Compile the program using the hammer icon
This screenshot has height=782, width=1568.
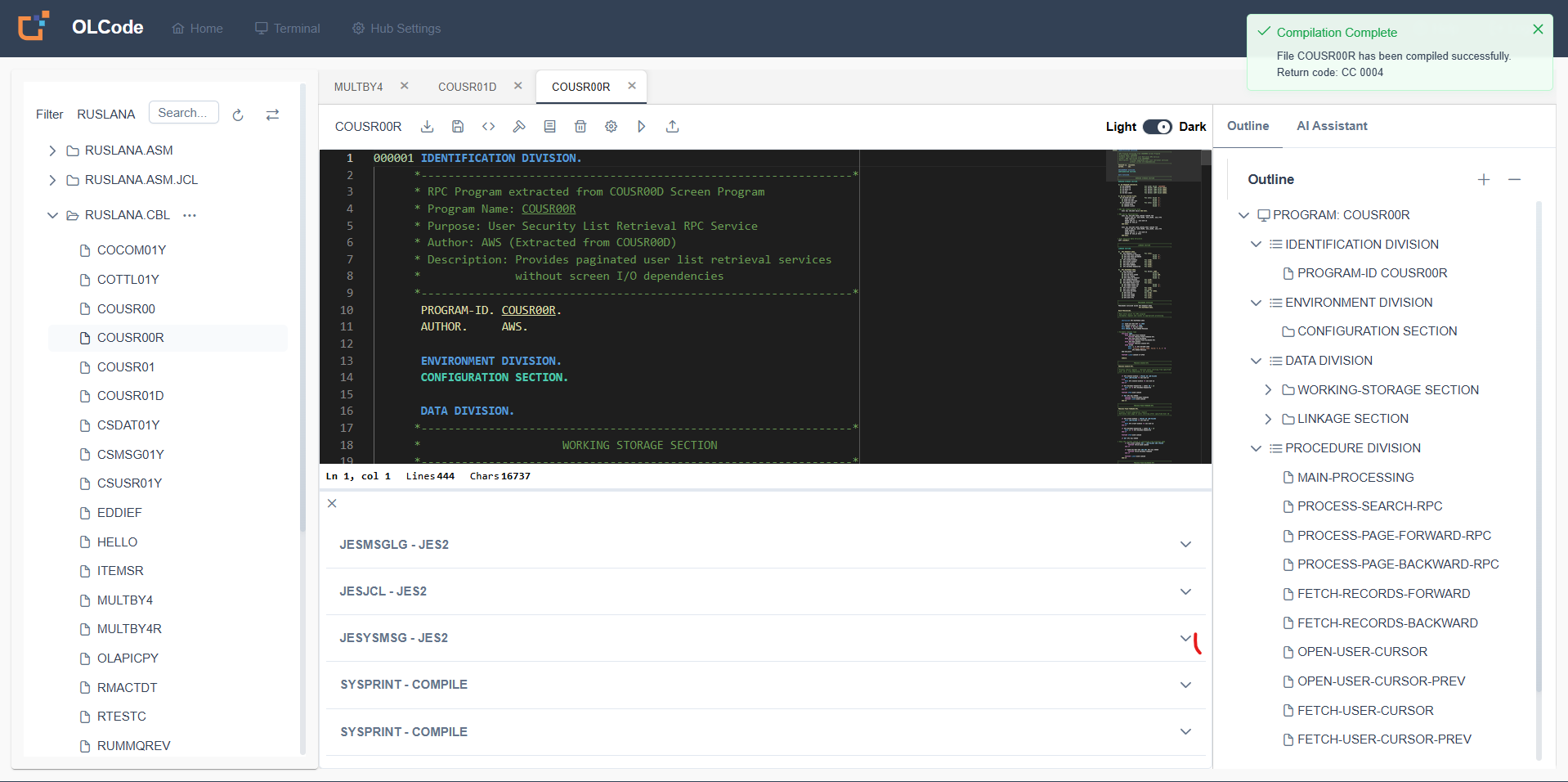pyautogui.click(x=520, y=127)
